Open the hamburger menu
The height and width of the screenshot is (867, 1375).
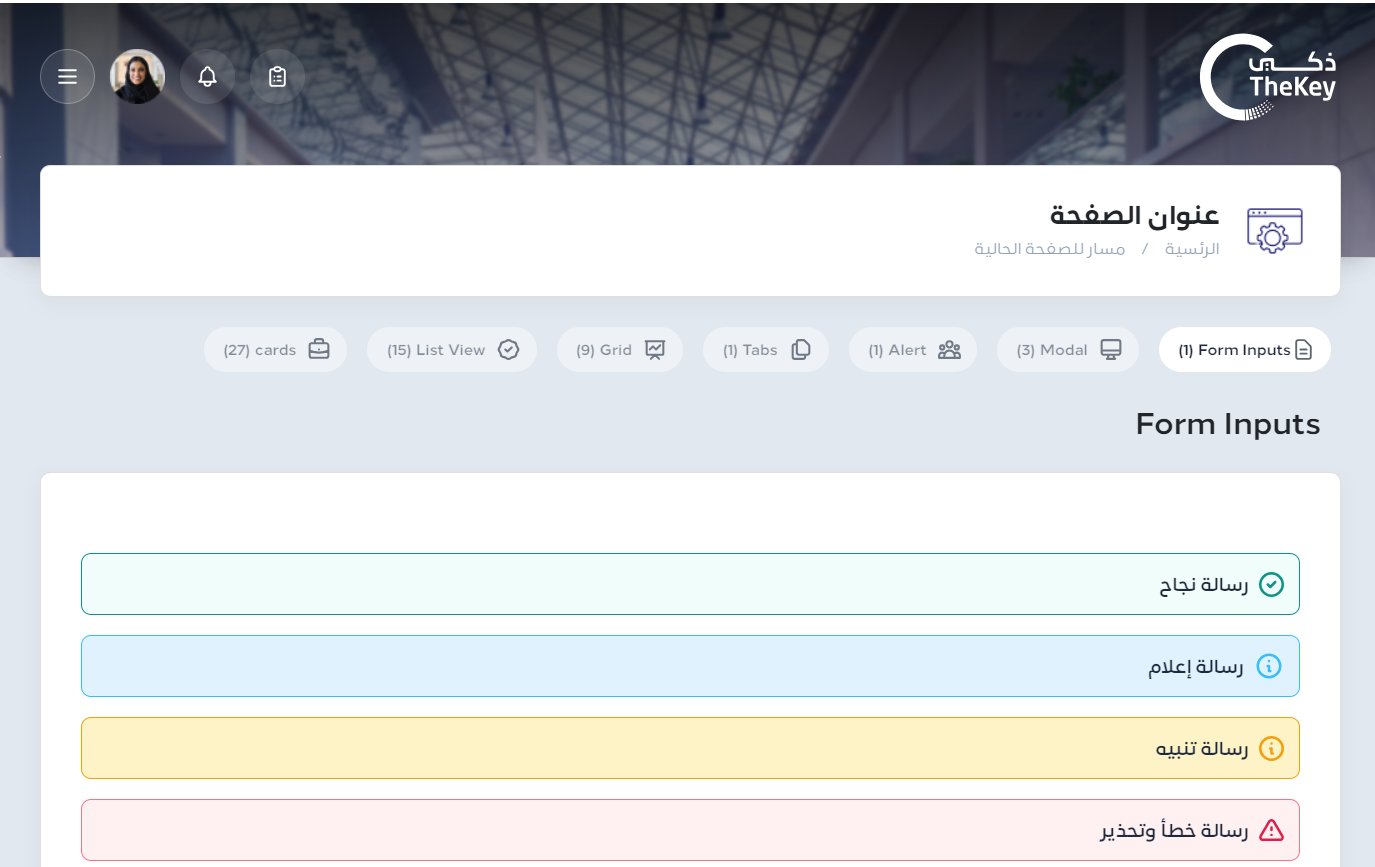(67, 77)
